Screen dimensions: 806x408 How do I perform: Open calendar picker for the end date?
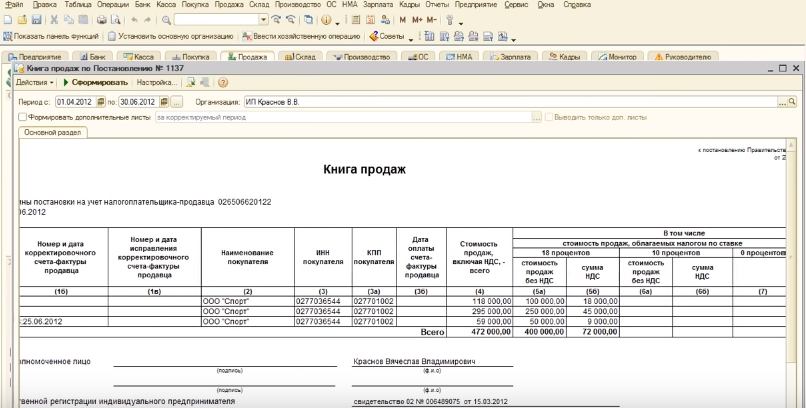(164, 102)
